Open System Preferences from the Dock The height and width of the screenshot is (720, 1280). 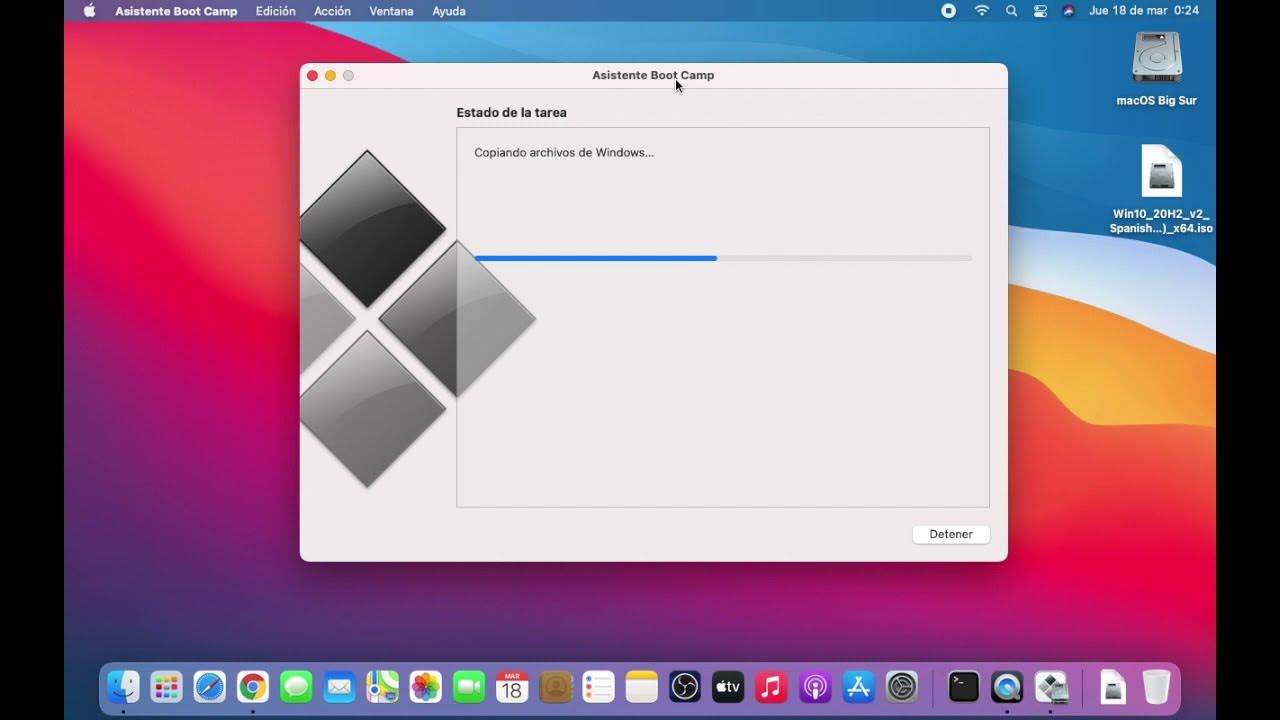click(x=902, y=687)
